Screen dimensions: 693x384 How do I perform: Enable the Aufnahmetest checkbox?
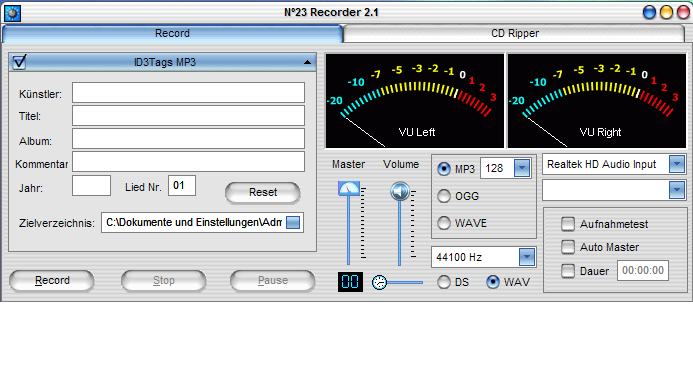point(568,224)
